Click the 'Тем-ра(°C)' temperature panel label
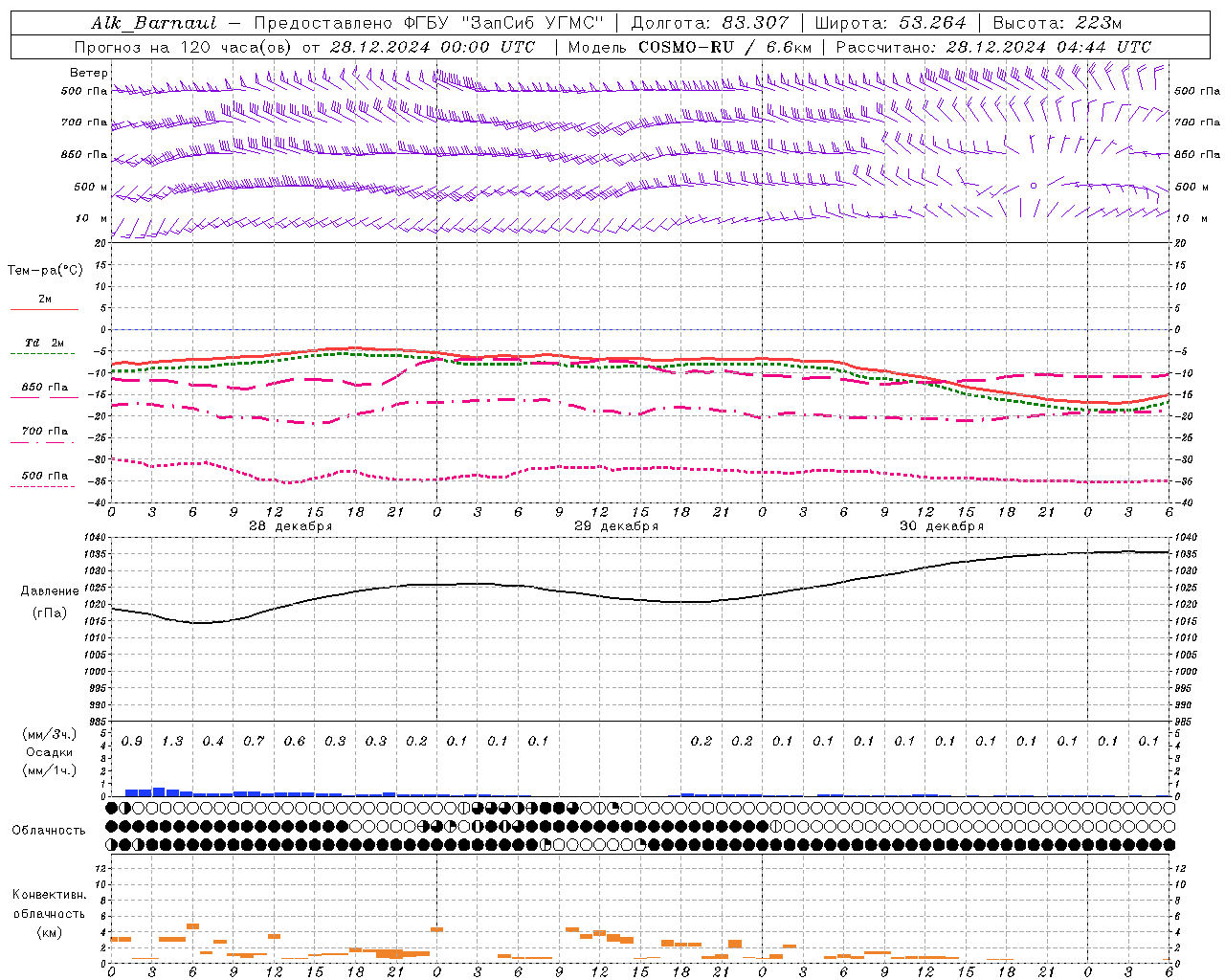 coord(45,271)
